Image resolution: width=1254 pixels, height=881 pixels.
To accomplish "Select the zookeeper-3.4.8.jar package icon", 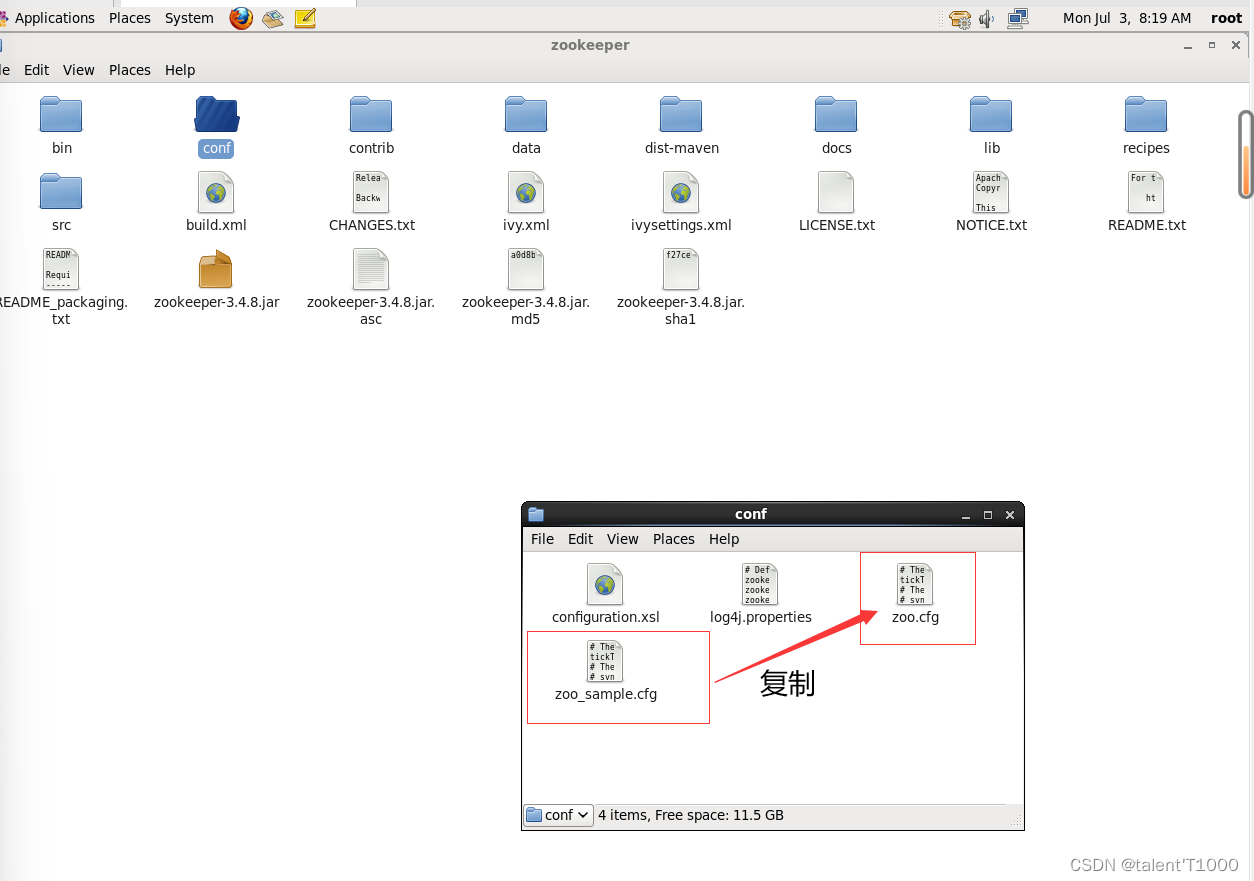I will pyautogui.click(x=216, y=269).
